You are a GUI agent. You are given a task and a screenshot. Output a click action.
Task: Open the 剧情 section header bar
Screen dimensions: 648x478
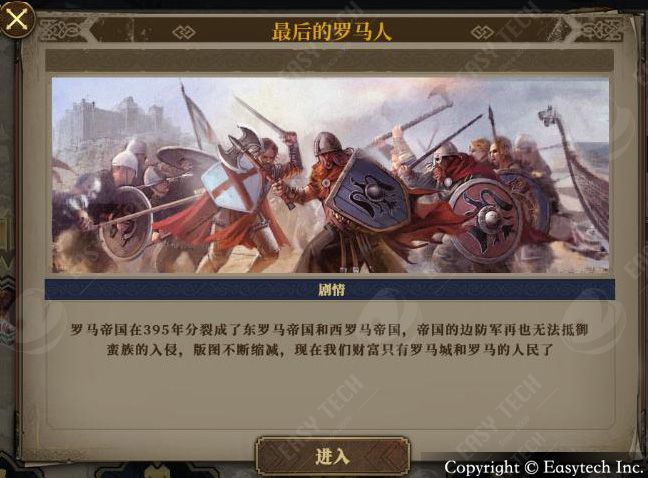coord(330,290)
